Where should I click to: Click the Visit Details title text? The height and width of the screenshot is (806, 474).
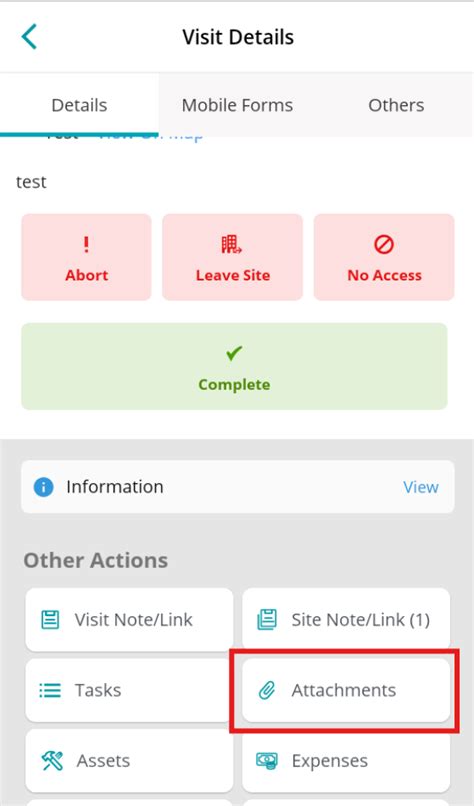click(x=238, y=37)
